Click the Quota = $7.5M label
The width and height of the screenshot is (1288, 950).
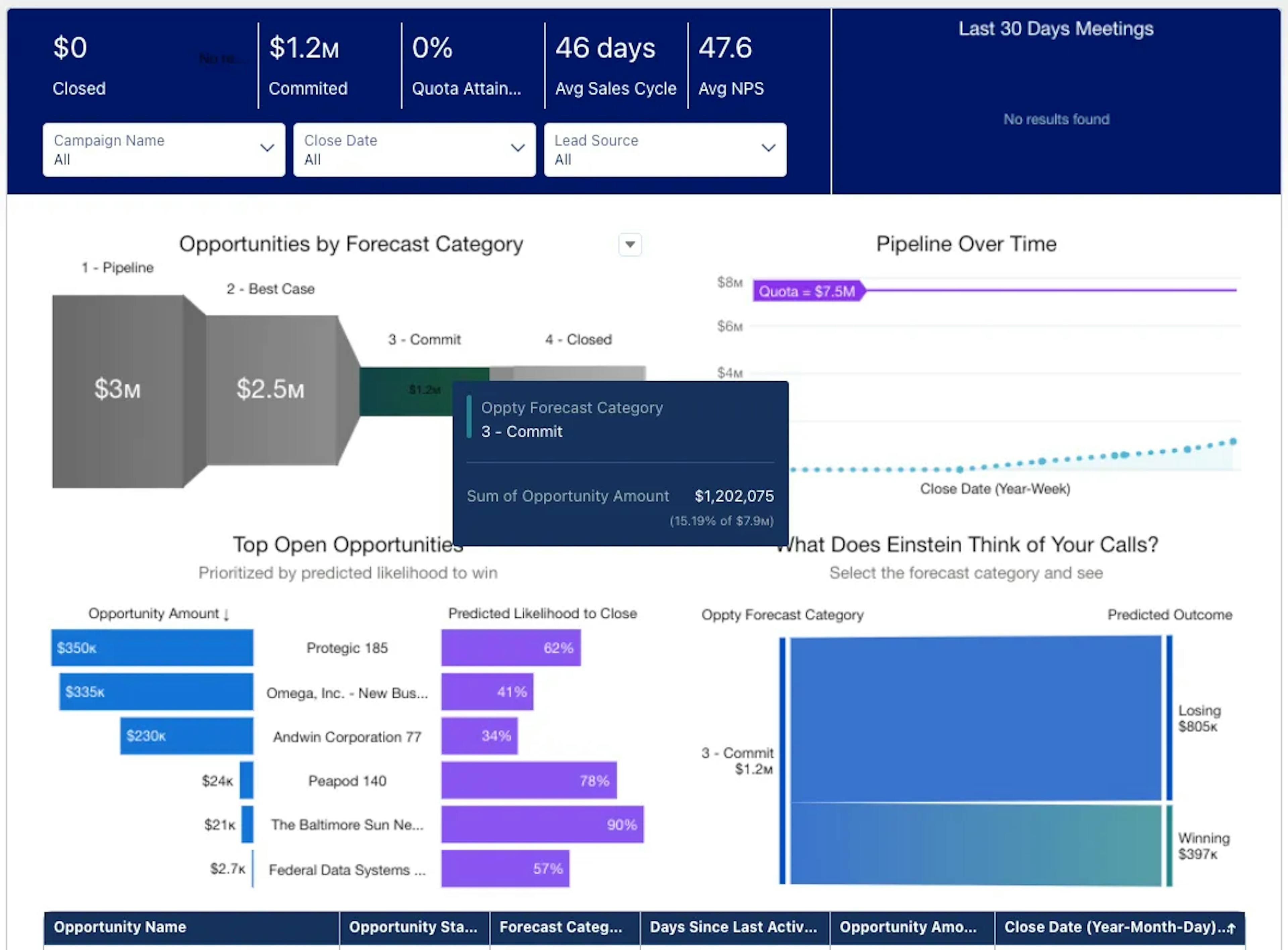tap(807, 291)
